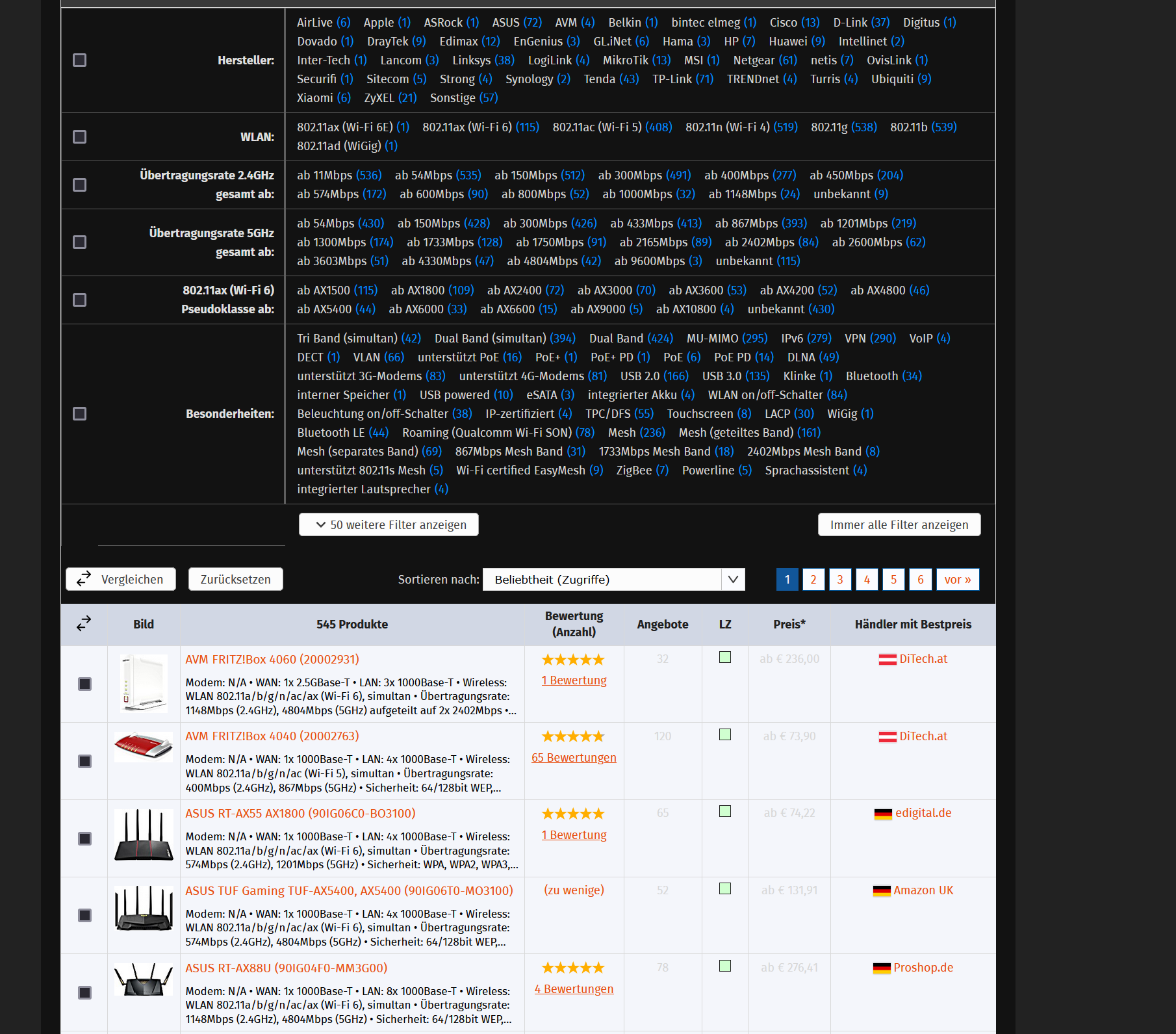Click Immer alle Filter anzeigen button

(899, 524)
